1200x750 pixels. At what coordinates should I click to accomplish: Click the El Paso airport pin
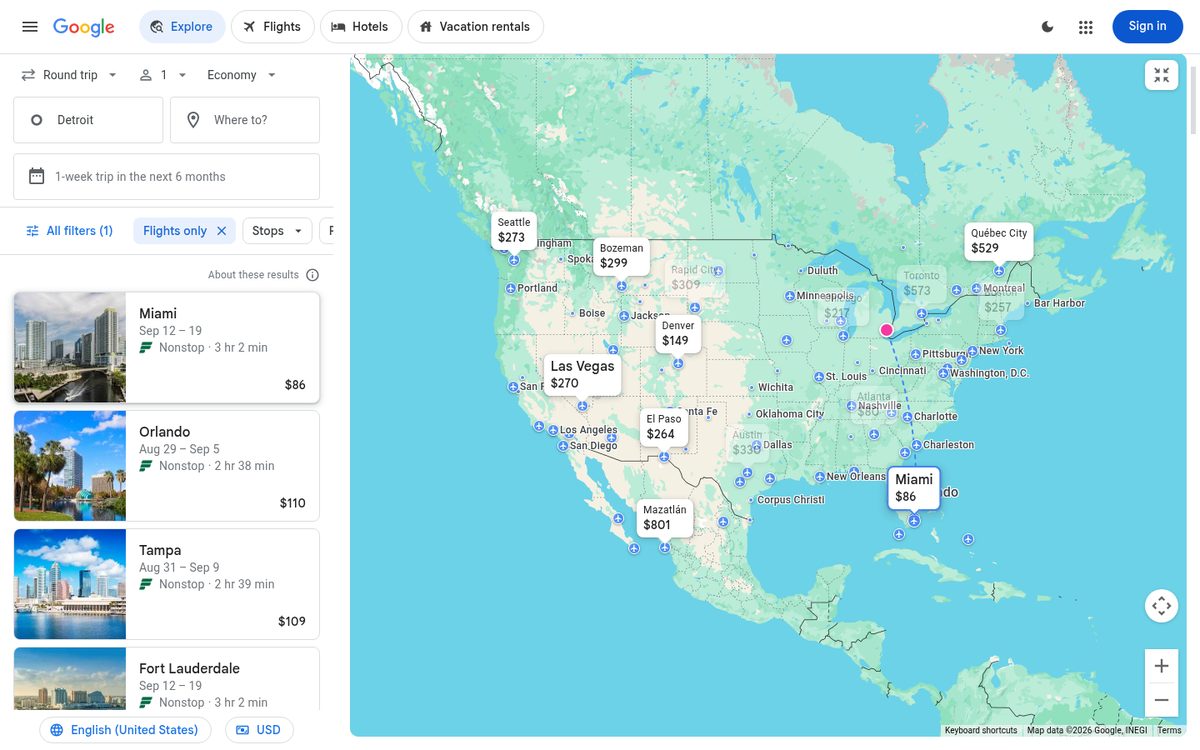[x=664, y=457]
